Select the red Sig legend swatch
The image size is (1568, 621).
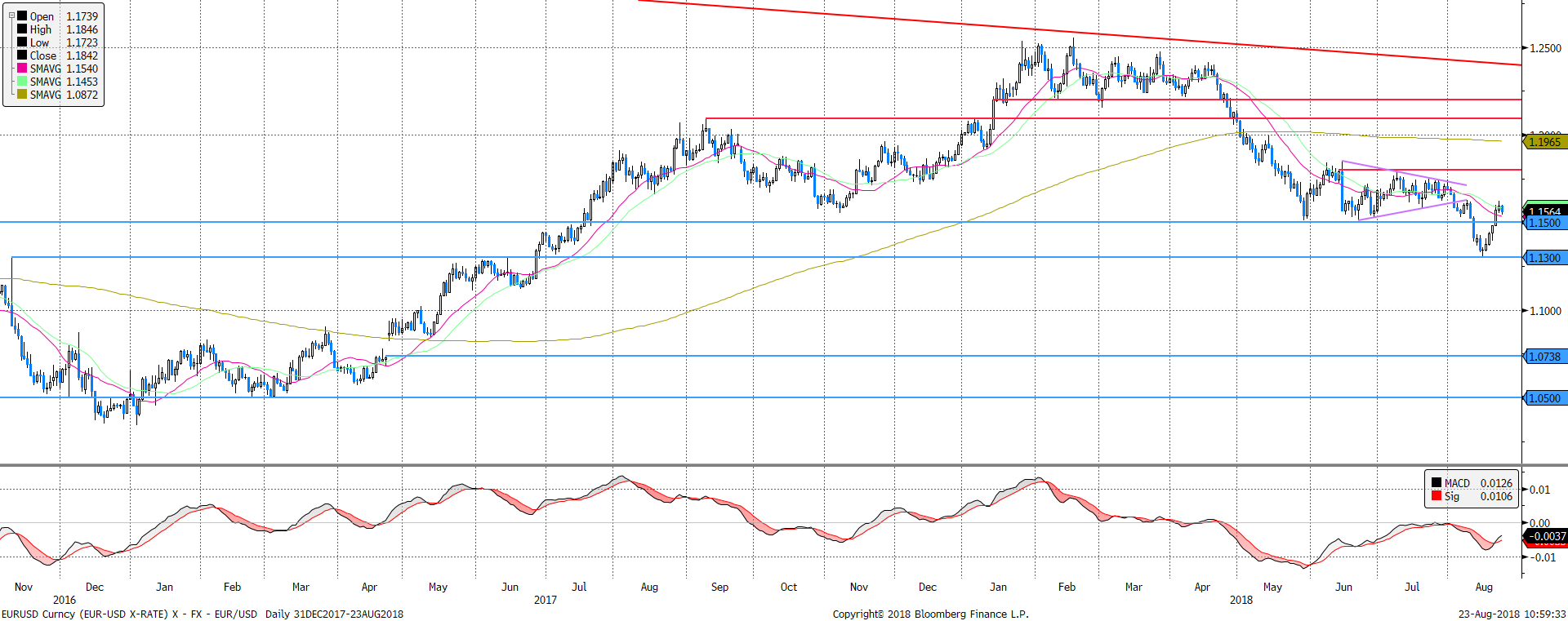click(x=1436, y=496)
